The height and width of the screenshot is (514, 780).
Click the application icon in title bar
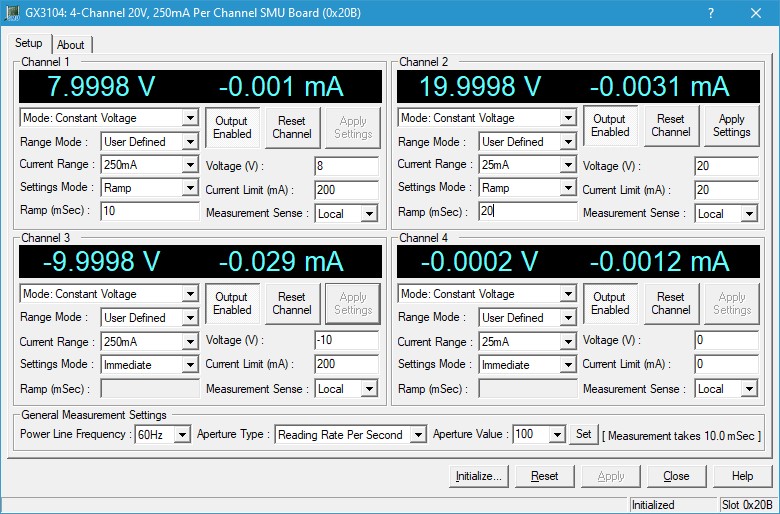tap(12, 12)
